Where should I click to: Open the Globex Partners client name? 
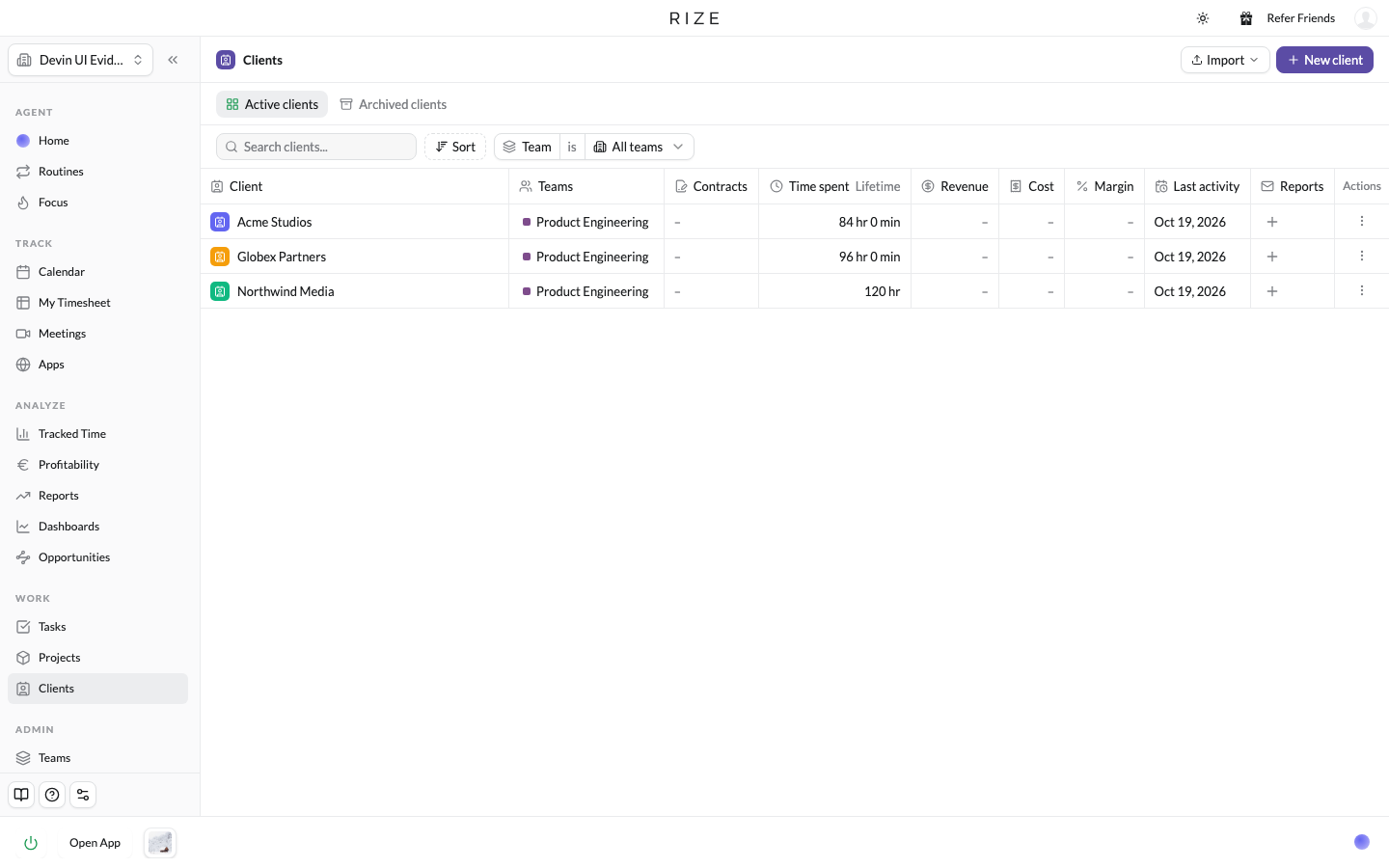coord(282,257)
